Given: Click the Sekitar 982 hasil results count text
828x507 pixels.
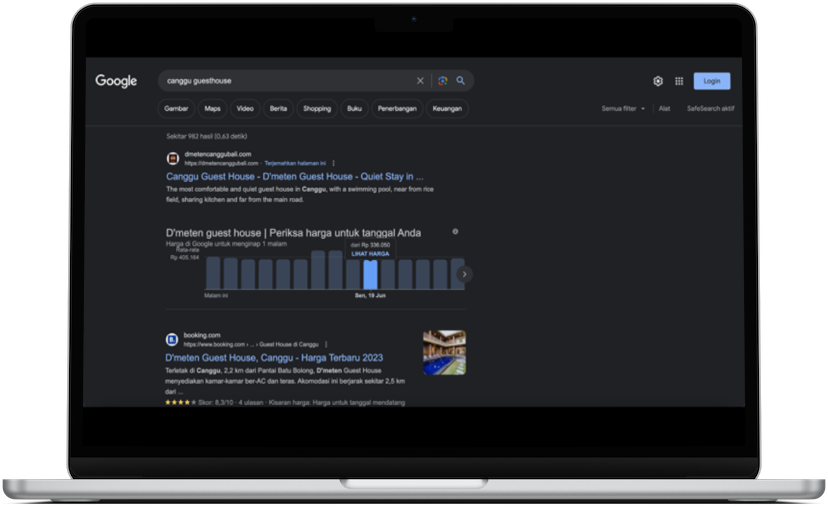Looking at the screenshot, I should click(x=206, y=136).
